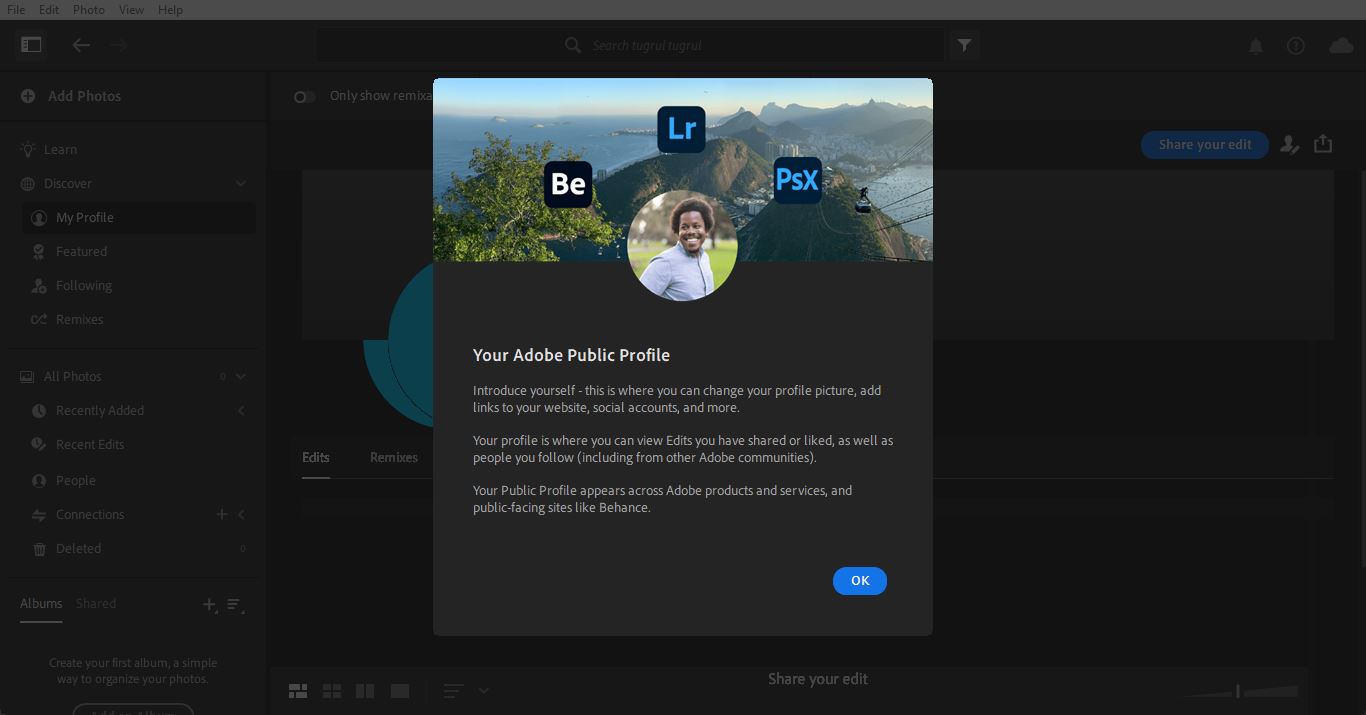Open the help question mark icon
The image size is (1366, 715).
1296,46
